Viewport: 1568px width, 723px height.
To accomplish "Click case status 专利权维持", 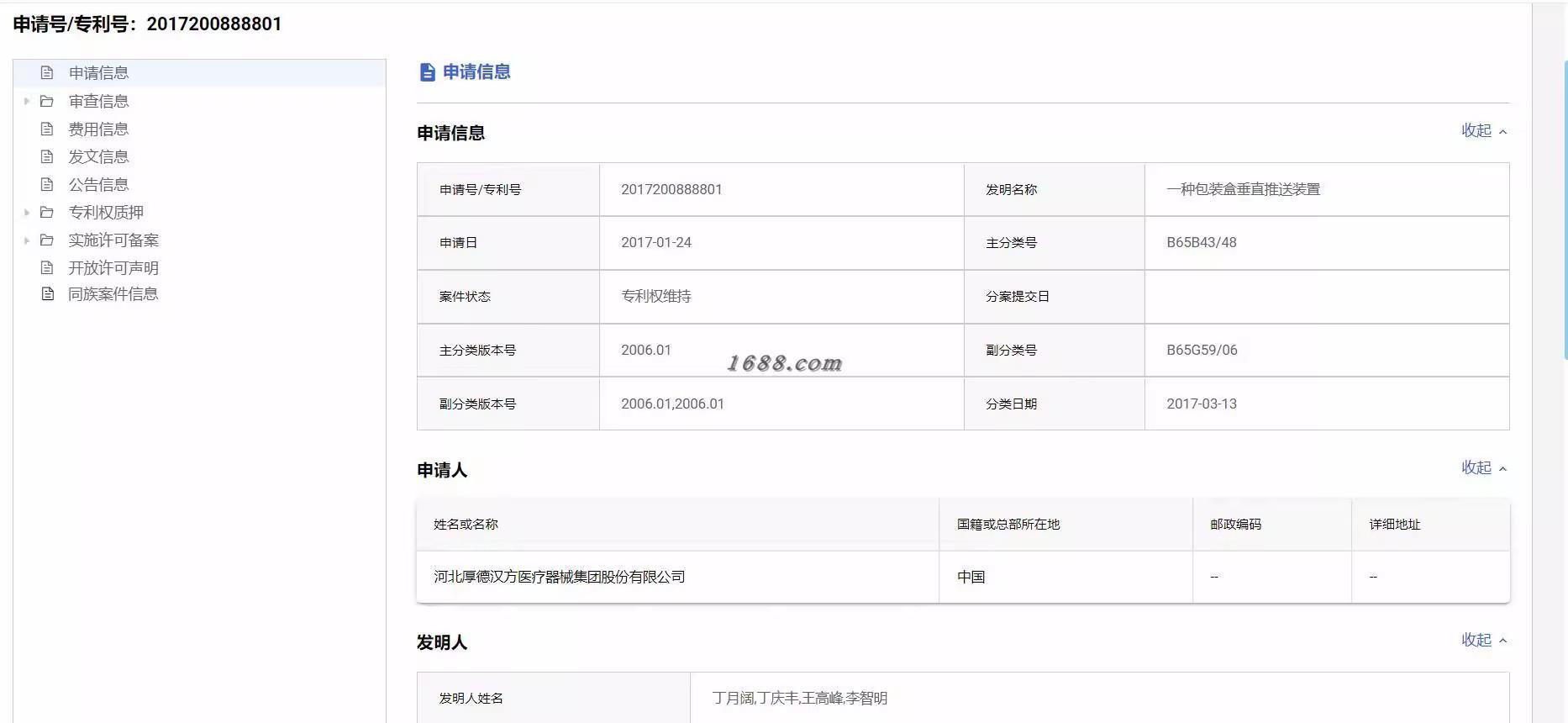I will [656, 296].
